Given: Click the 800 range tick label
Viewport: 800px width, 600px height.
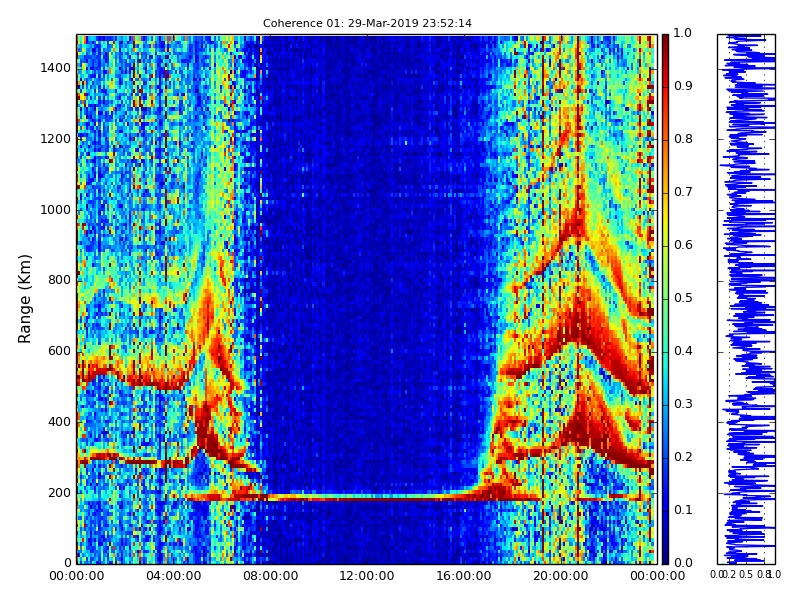Looking at the screenshot, I should pos(59,280).
